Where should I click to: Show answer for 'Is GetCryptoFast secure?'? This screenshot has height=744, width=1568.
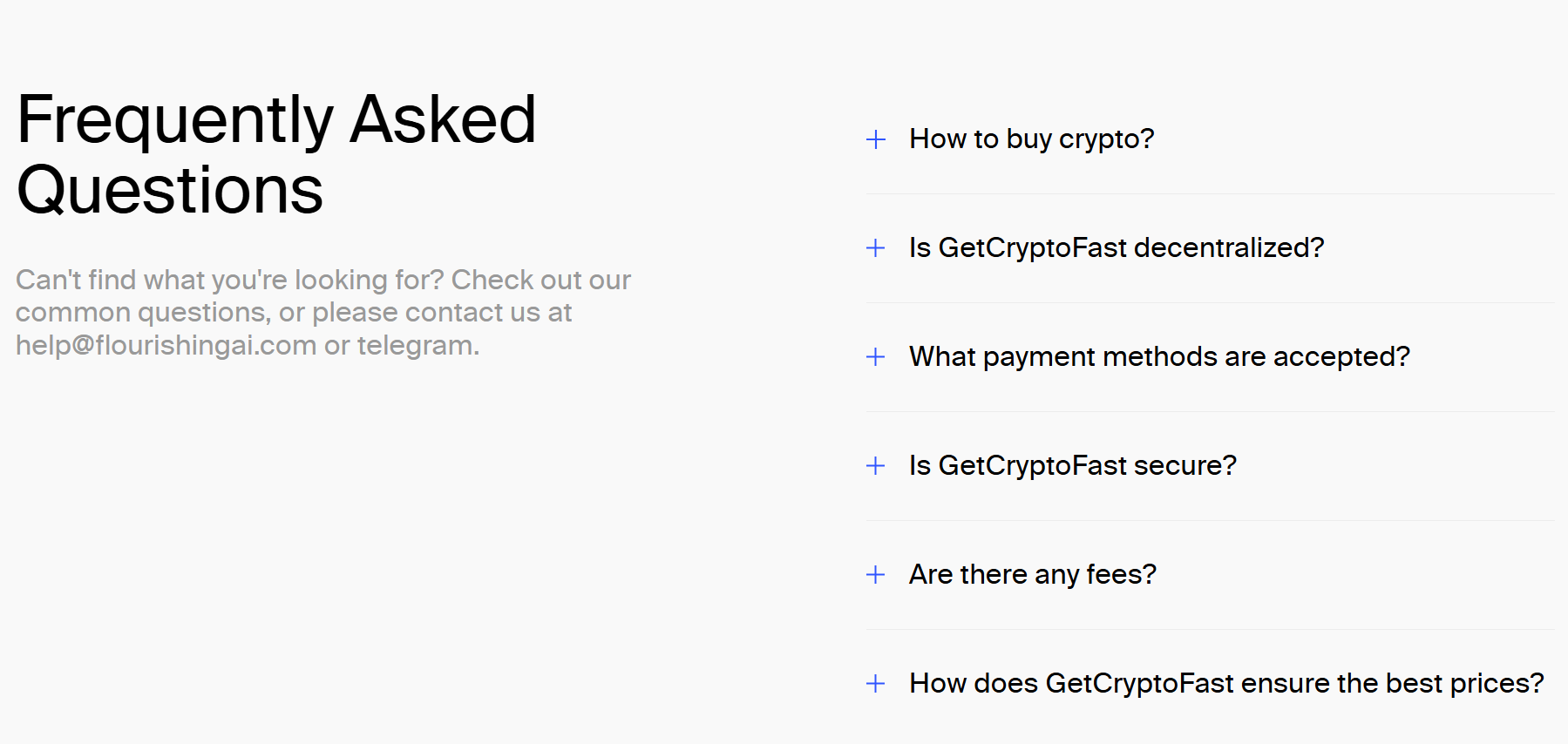click(x=1072, y=466)
